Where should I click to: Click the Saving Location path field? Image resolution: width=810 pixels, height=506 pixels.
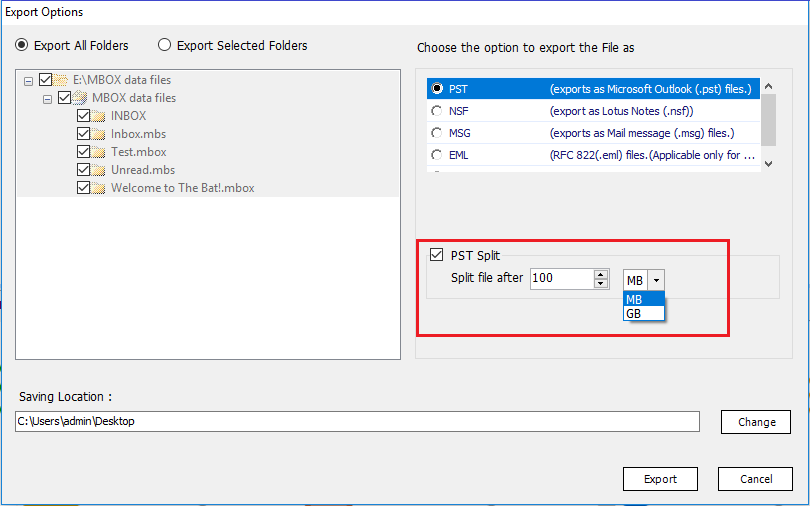[357, 421]
